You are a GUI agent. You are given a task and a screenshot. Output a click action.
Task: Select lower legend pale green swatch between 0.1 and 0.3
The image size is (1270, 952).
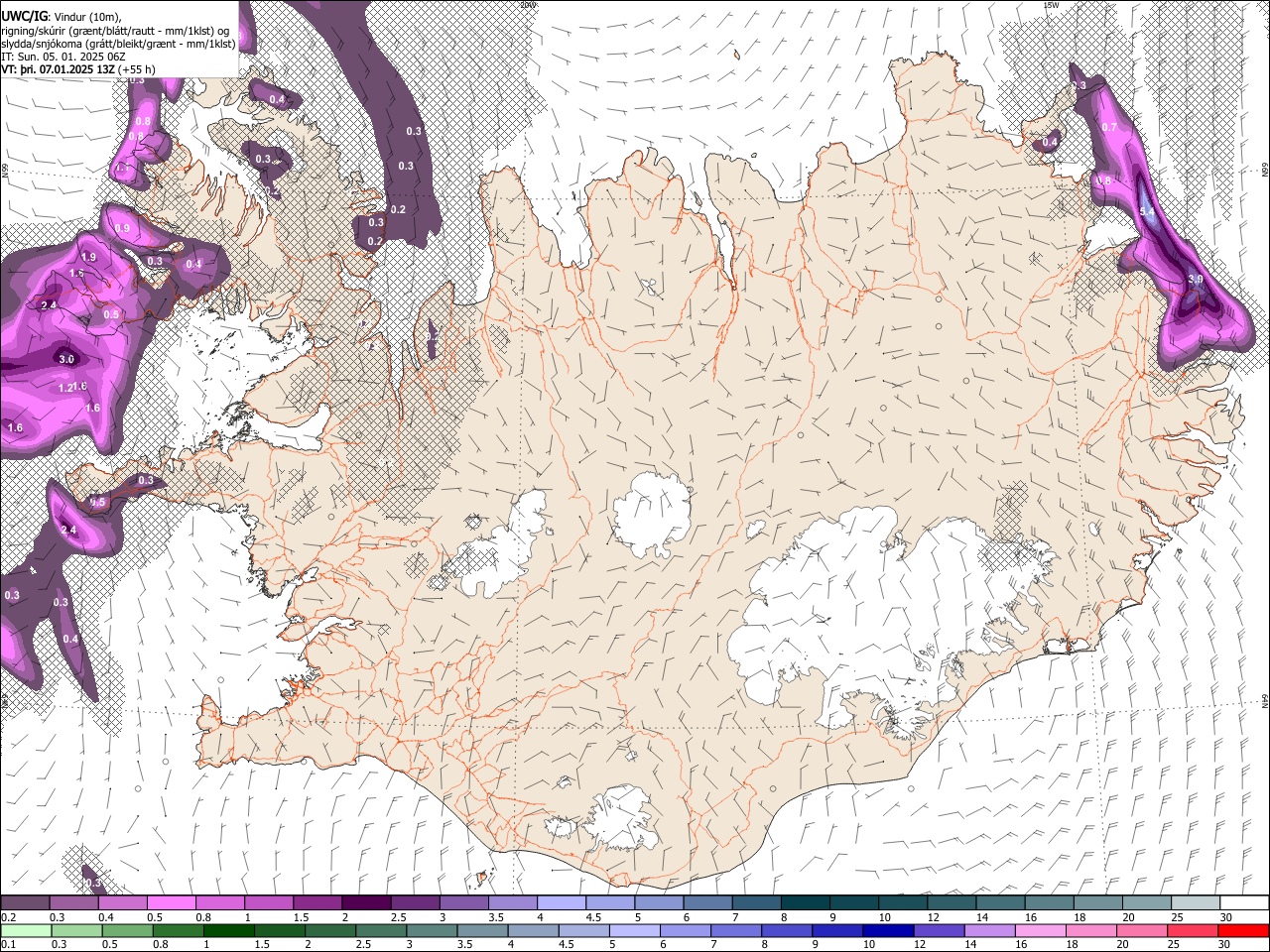coord(25,930)
